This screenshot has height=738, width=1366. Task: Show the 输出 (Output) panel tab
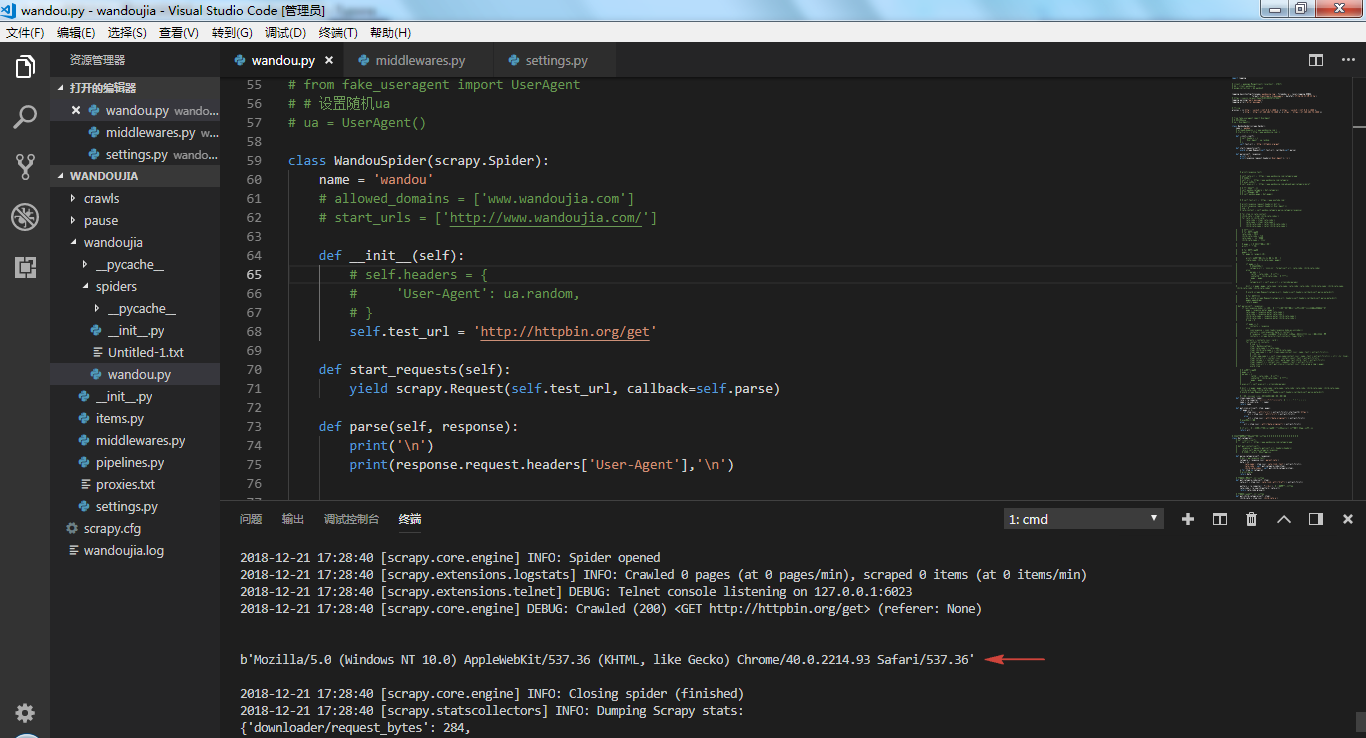tap(293, 519)
